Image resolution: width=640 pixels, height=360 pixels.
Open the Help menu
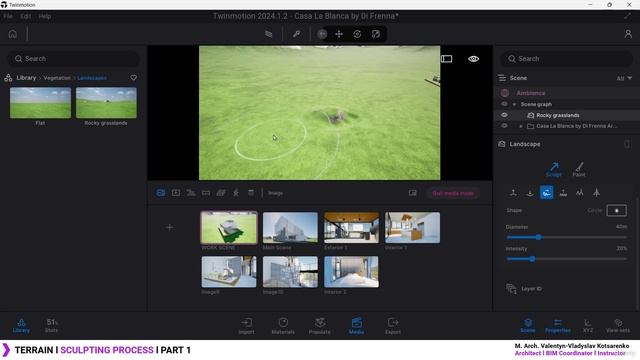45,16
